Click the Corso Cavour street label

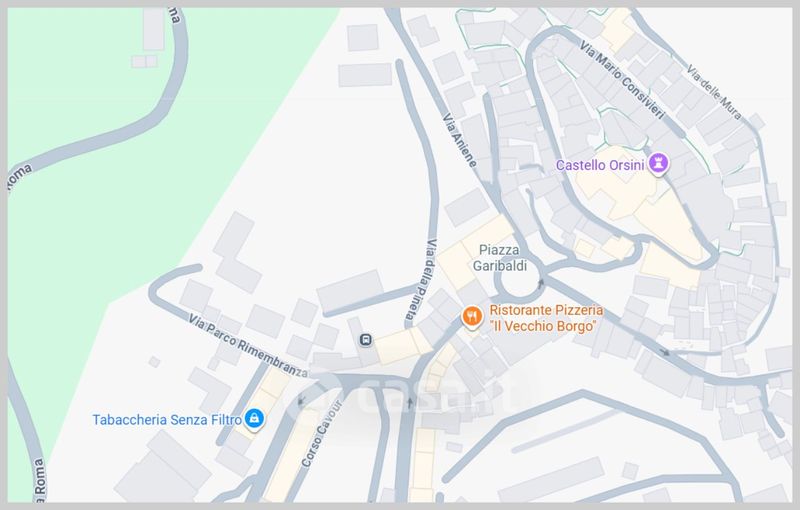[x=321, y=434]
